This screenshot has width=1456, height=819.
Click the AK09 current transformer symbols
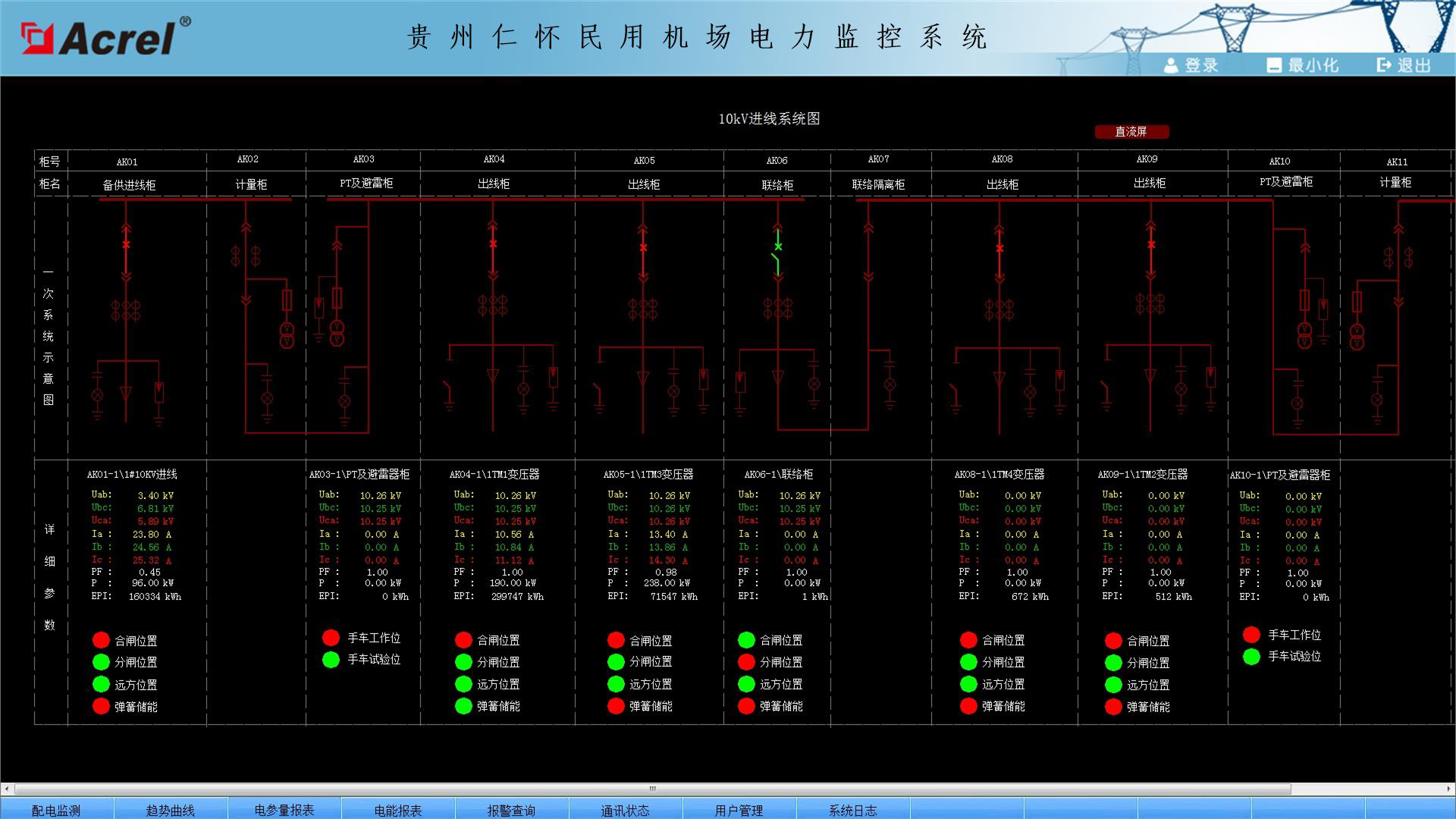click(1150, 304)
